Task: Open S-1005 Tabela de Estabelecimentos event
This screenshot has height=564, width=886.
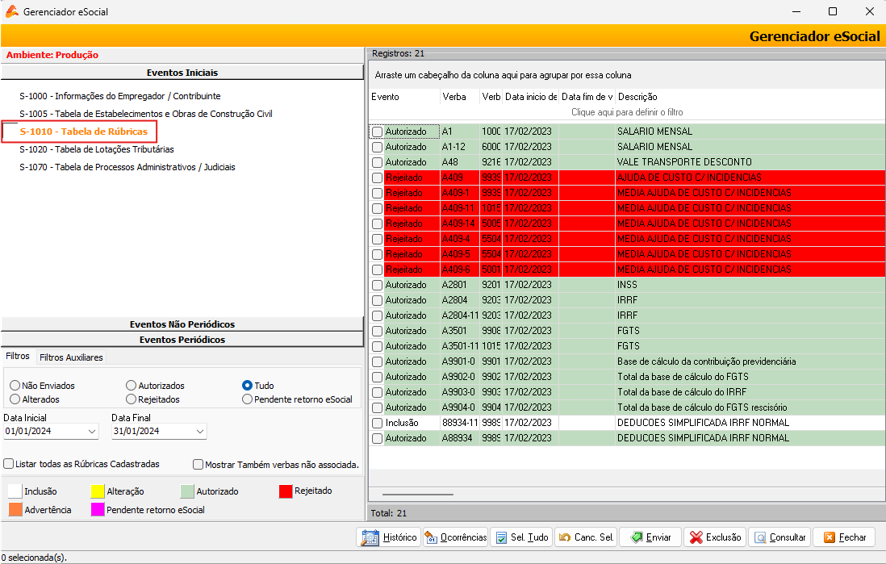Action: [146, 114]
